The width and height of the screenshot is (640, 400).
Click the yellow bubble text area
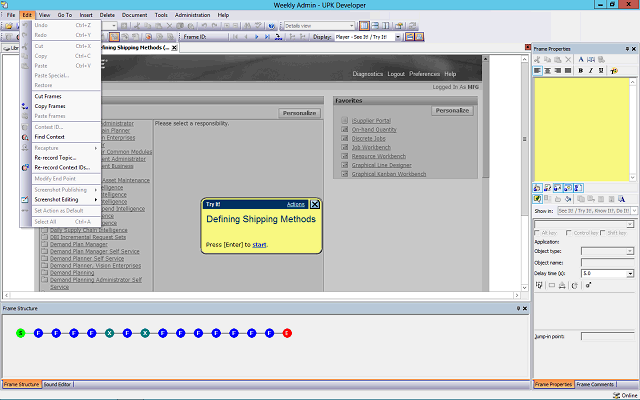click(x=582, y=129)
